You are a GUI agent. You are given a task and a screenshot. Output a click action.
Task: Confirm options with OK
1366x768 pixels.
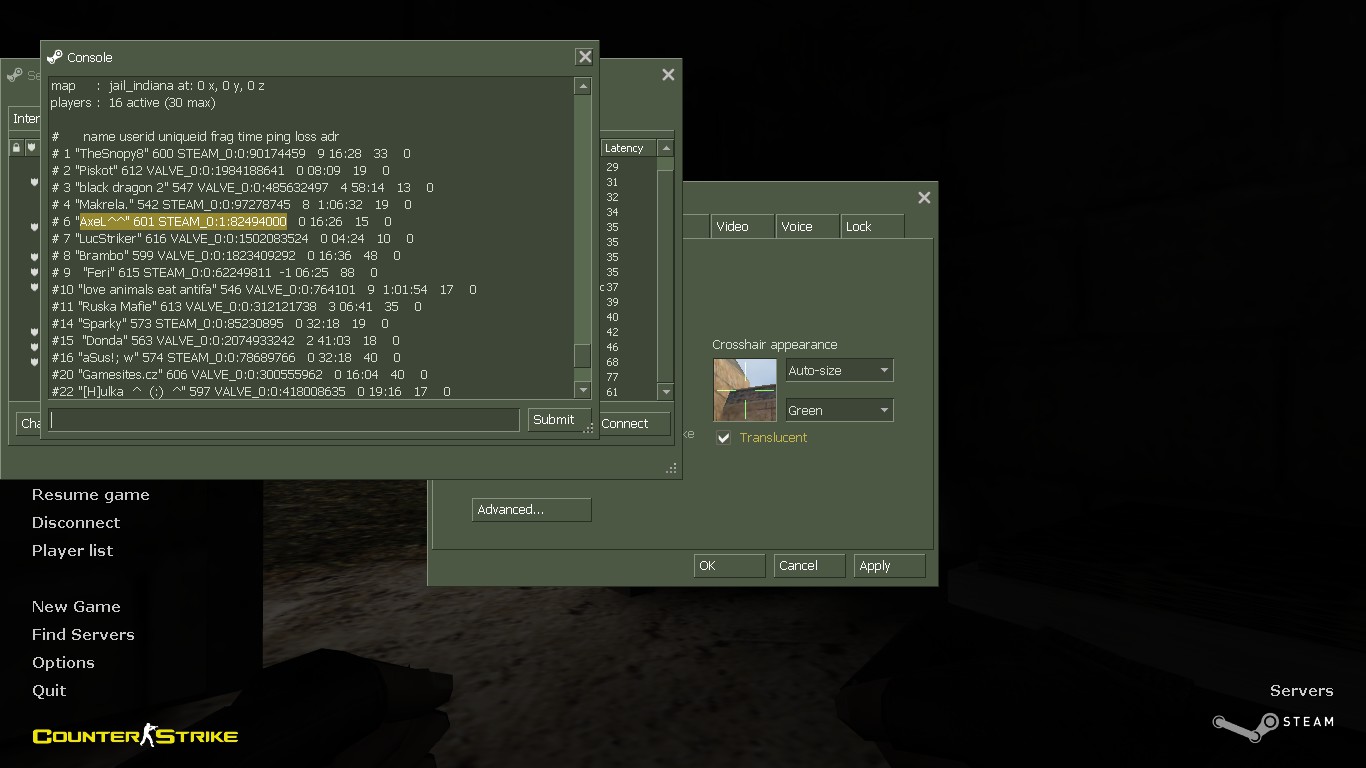click(729, 566)
